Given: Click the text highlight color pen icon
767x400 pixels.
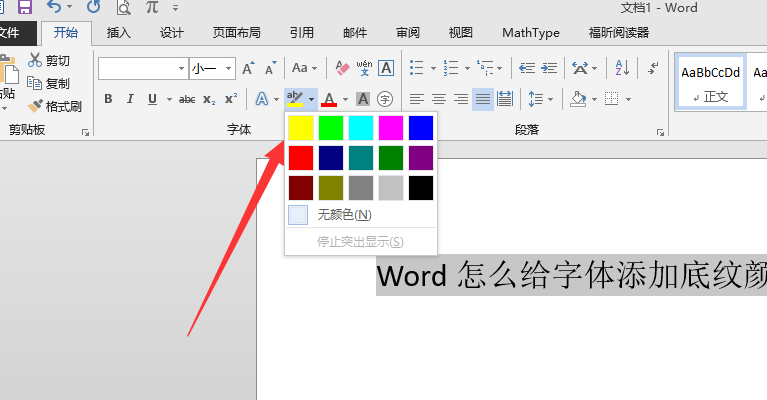Looking at the screenshot, I should click(x=295, y=99).
